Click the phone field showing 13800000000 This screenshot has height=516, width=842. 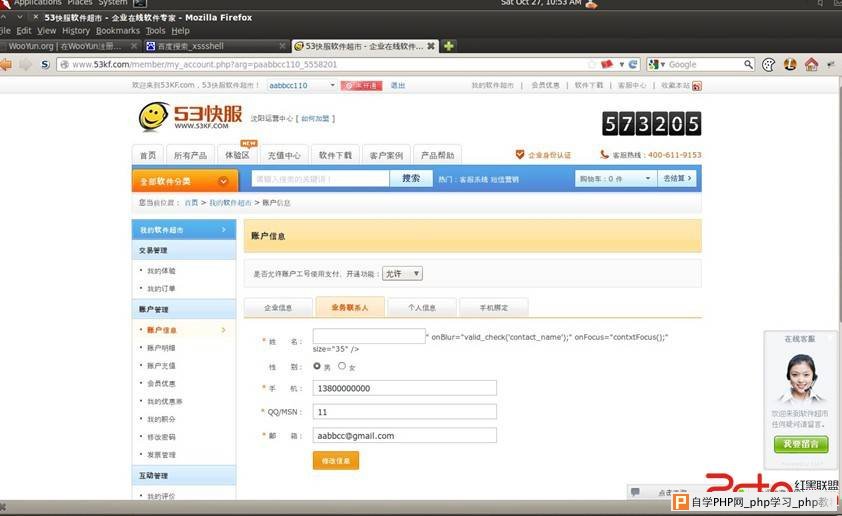(x=405, y=388)
